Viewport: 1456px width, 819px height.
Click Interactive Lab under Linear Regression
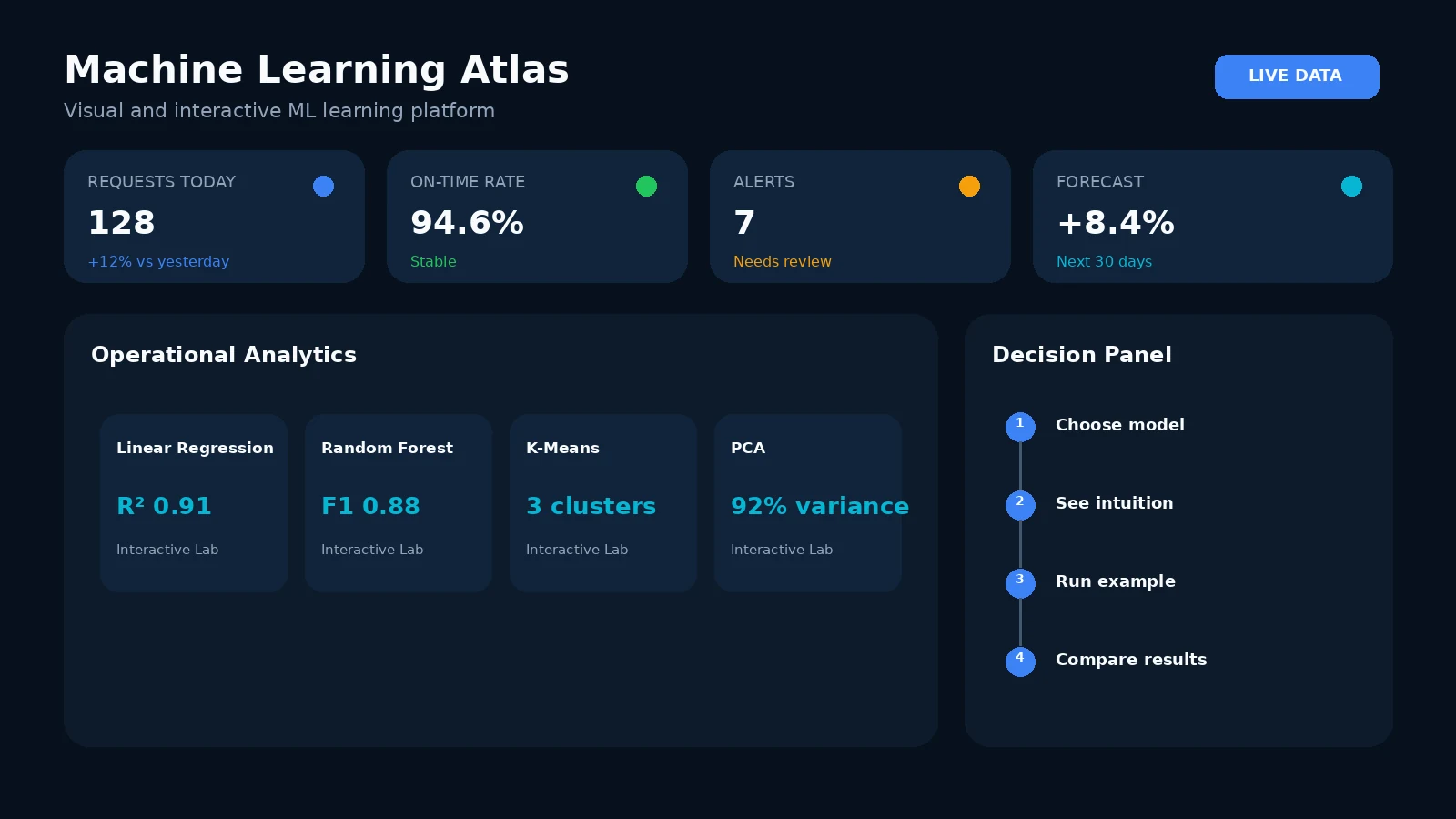pyautogui.click(x=167, y=550)
